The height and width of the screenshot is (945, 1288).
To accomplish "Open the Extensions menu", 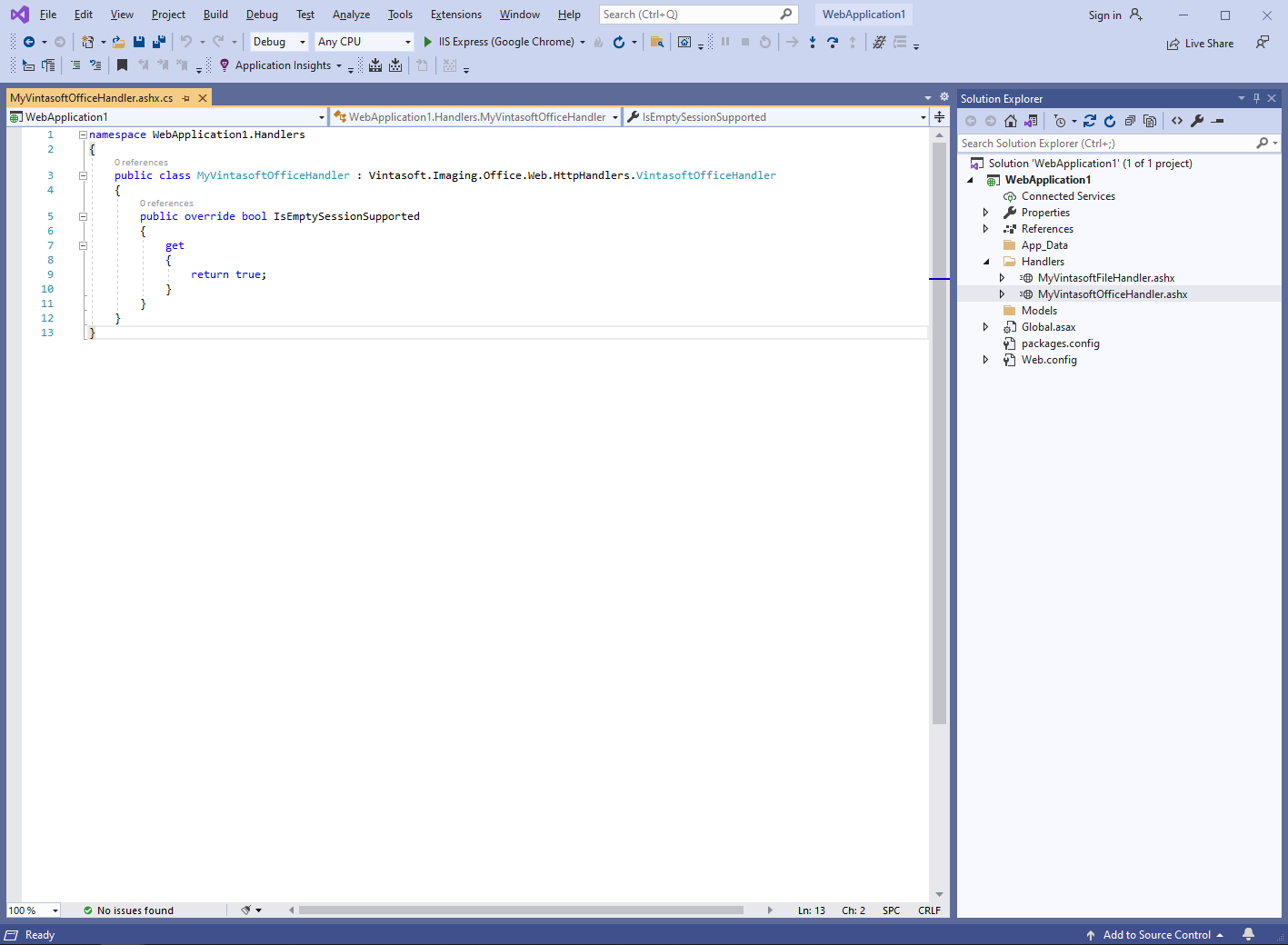I will 455,15.
